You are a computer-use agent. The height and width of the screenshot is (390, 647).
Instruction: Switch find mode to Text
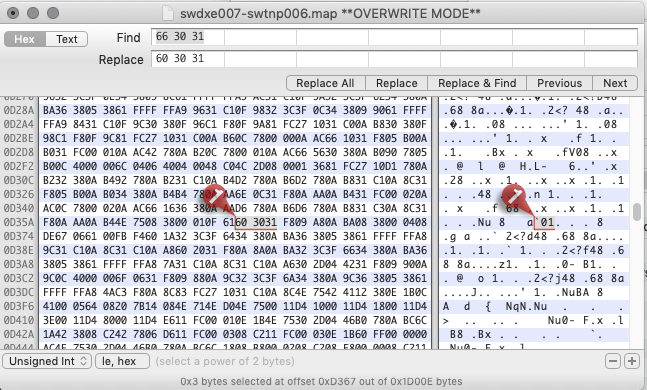[x=66, y=39]
